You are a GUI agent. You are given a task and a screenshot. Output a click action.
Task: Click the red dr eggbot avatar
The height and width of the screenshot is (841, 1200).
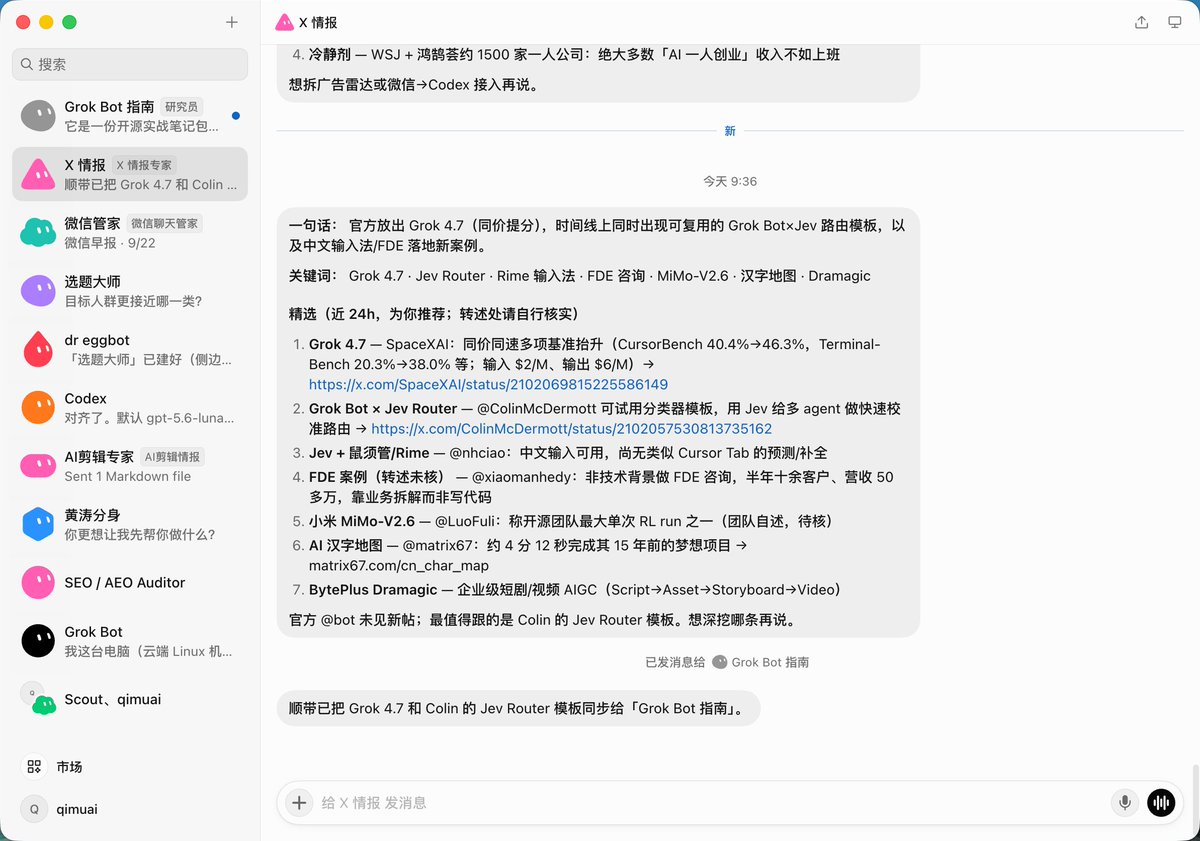coord(38,349)
